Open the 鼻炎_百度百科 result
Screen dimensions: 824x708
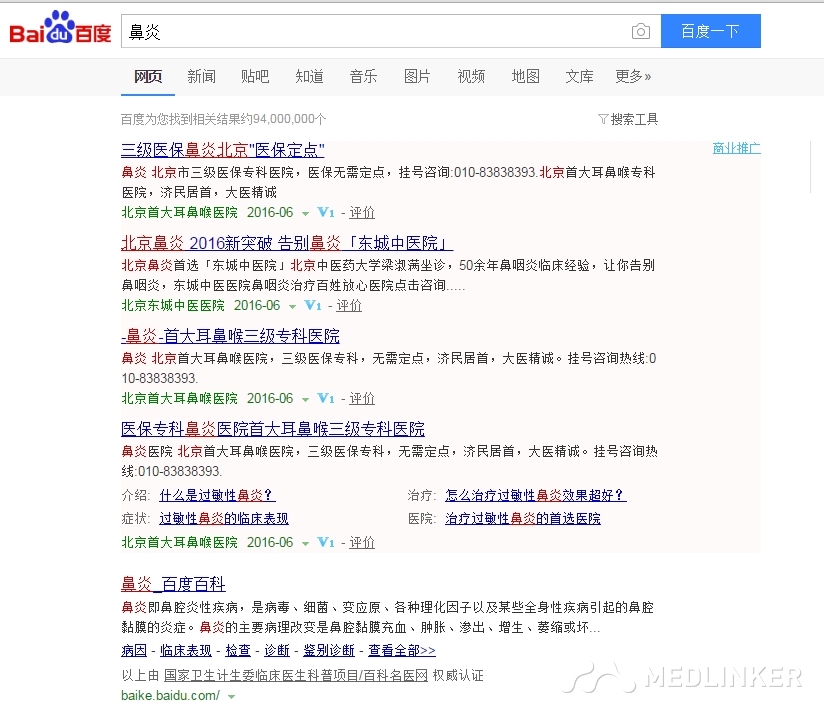[173, 584]
